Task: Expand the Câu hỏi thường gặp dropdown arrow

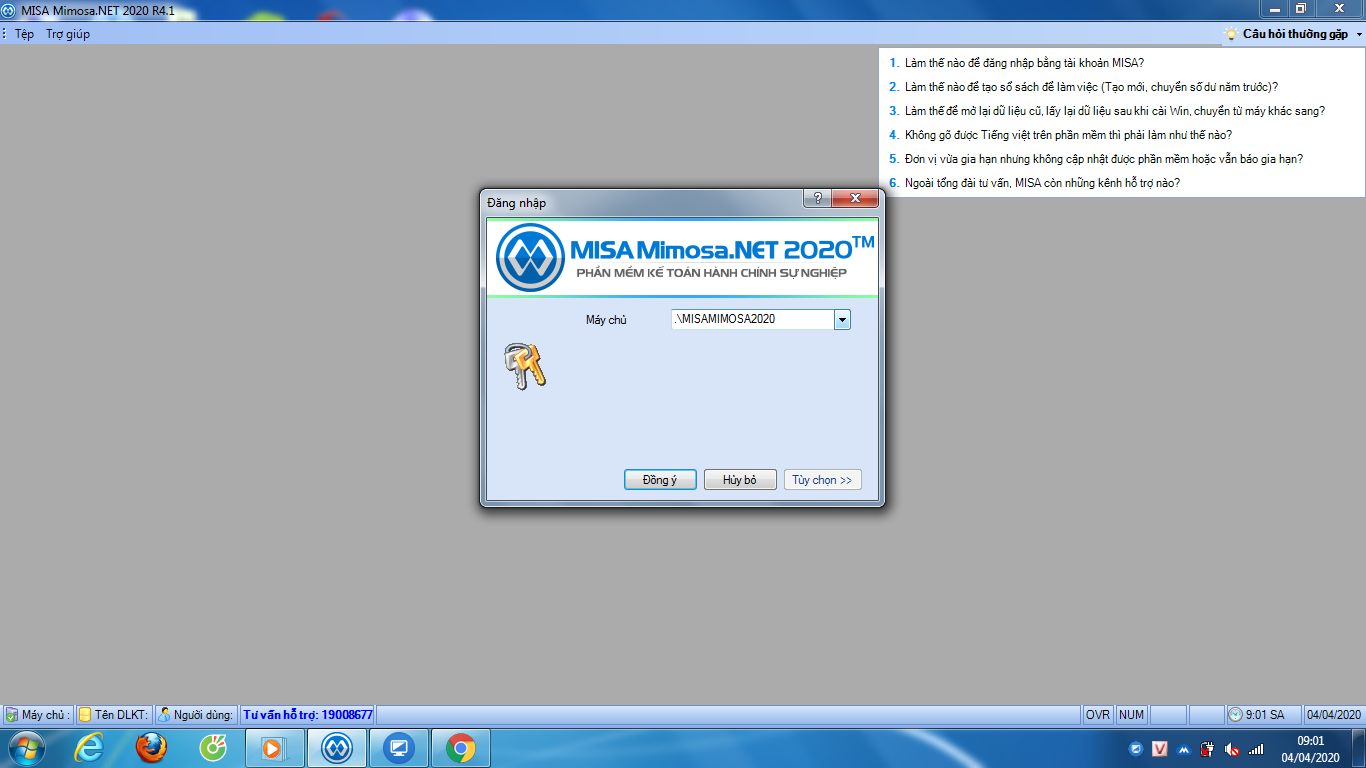Action: (1359, 34)
